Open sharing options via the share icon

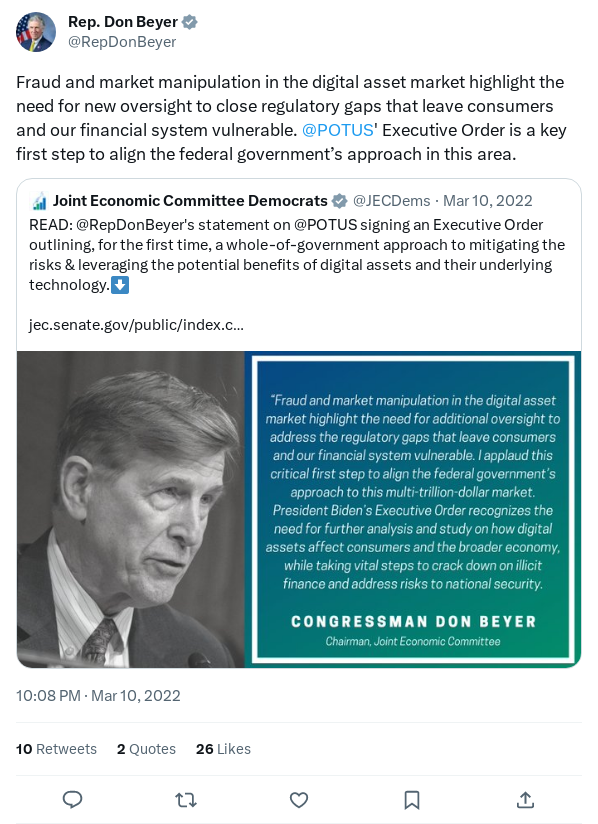point(524,799)
